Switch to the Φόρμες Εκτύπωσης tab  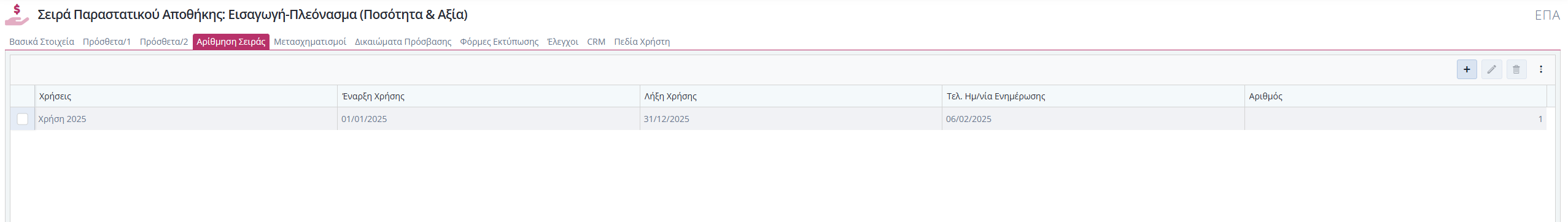pos(499,42)
